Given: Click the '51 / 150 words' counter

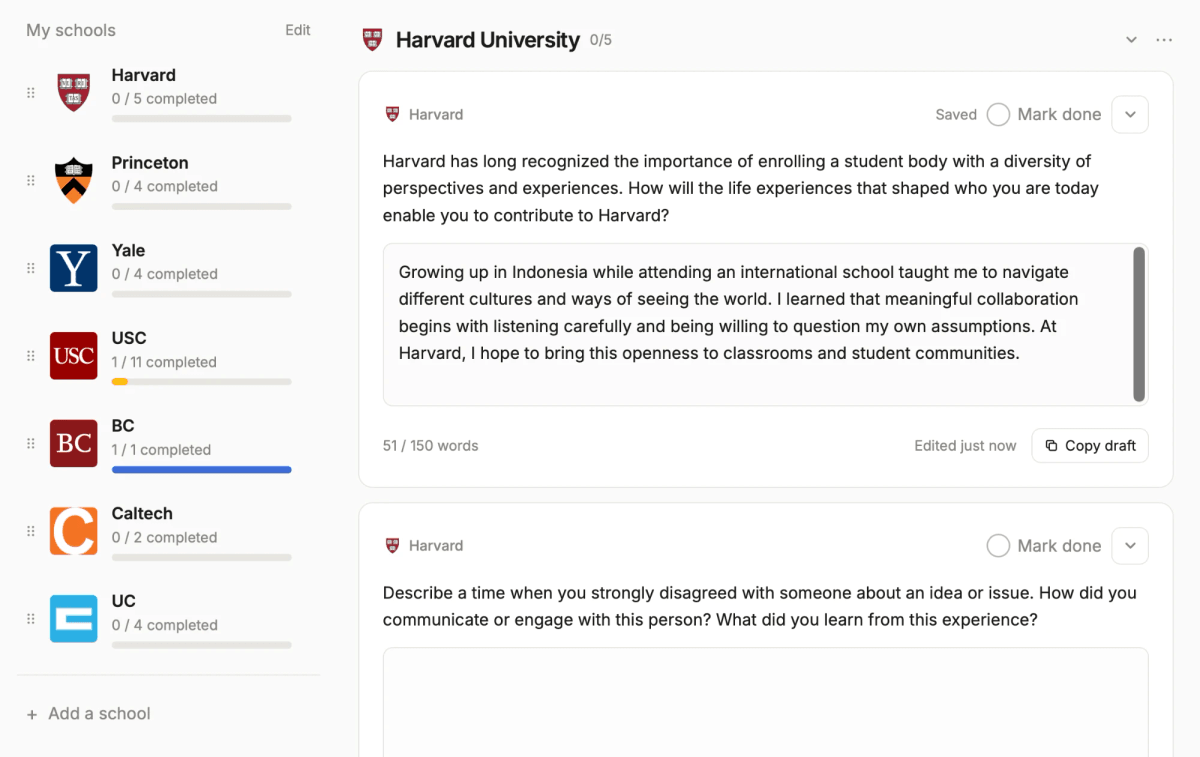Looking at the screenshot, I should pos(430,446).
